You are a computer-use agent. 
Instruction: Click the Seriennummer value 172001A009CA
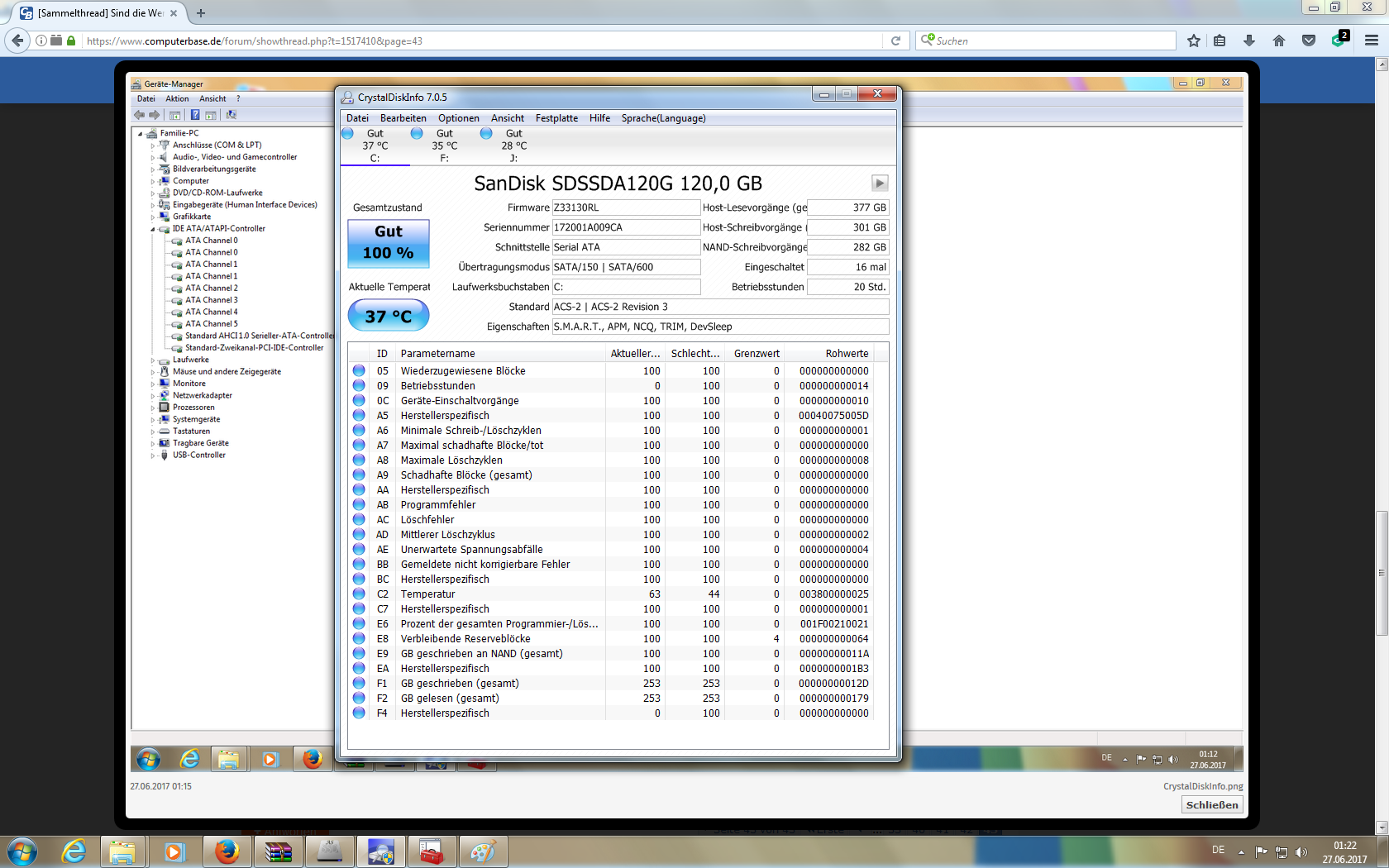pyautogui.click(x=626, y=227)
